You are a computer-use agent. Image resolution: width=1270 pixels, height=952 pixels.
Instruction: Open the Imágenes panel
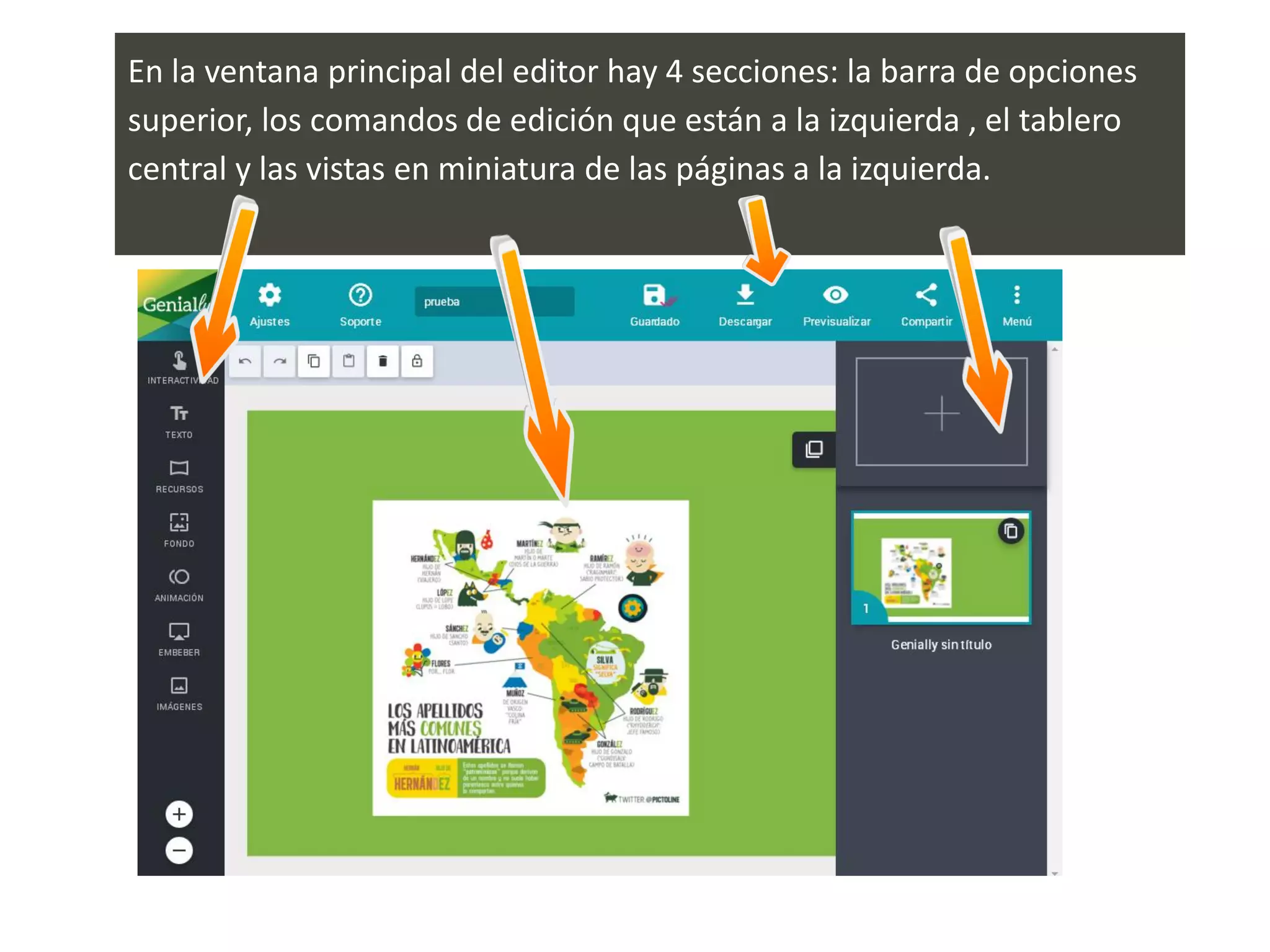pos(179,694)
